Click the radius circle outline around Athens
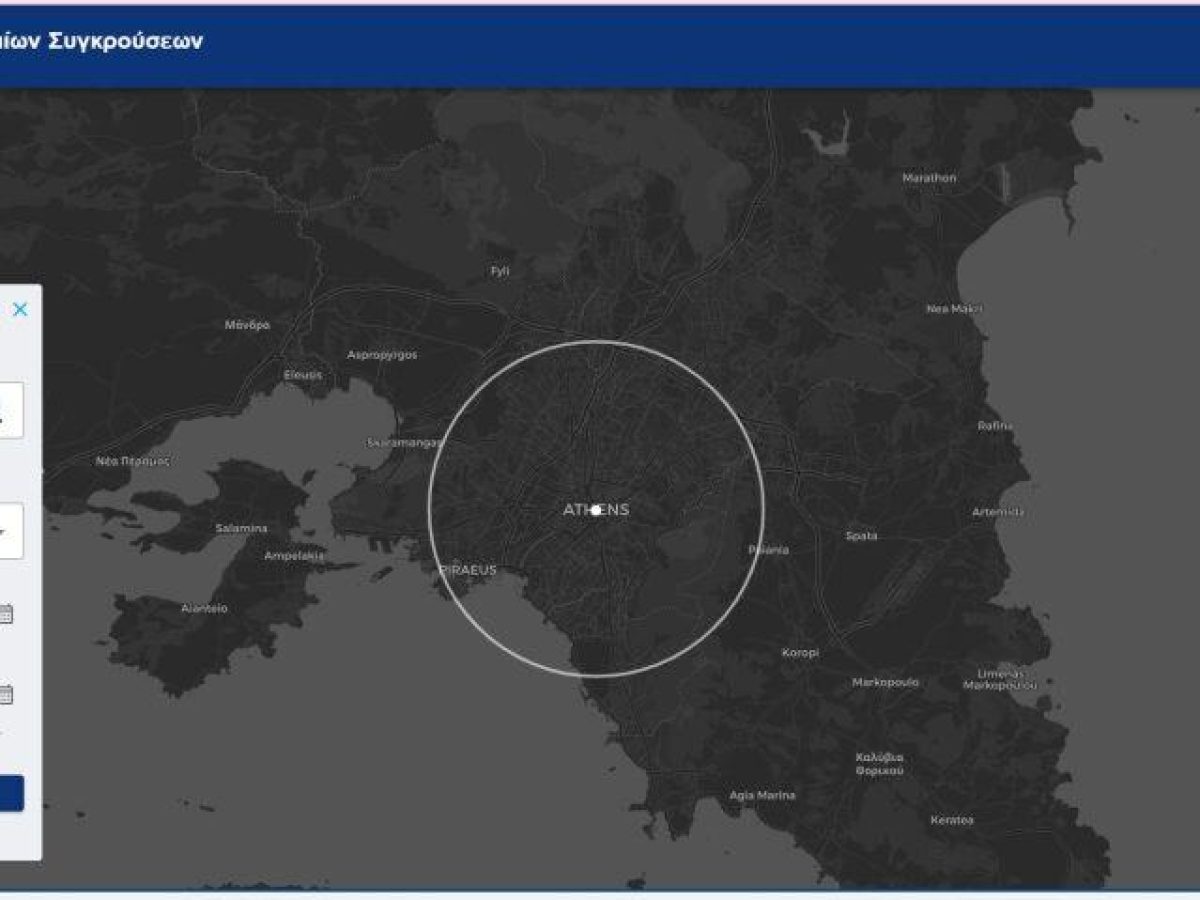 tap(597, 343)
